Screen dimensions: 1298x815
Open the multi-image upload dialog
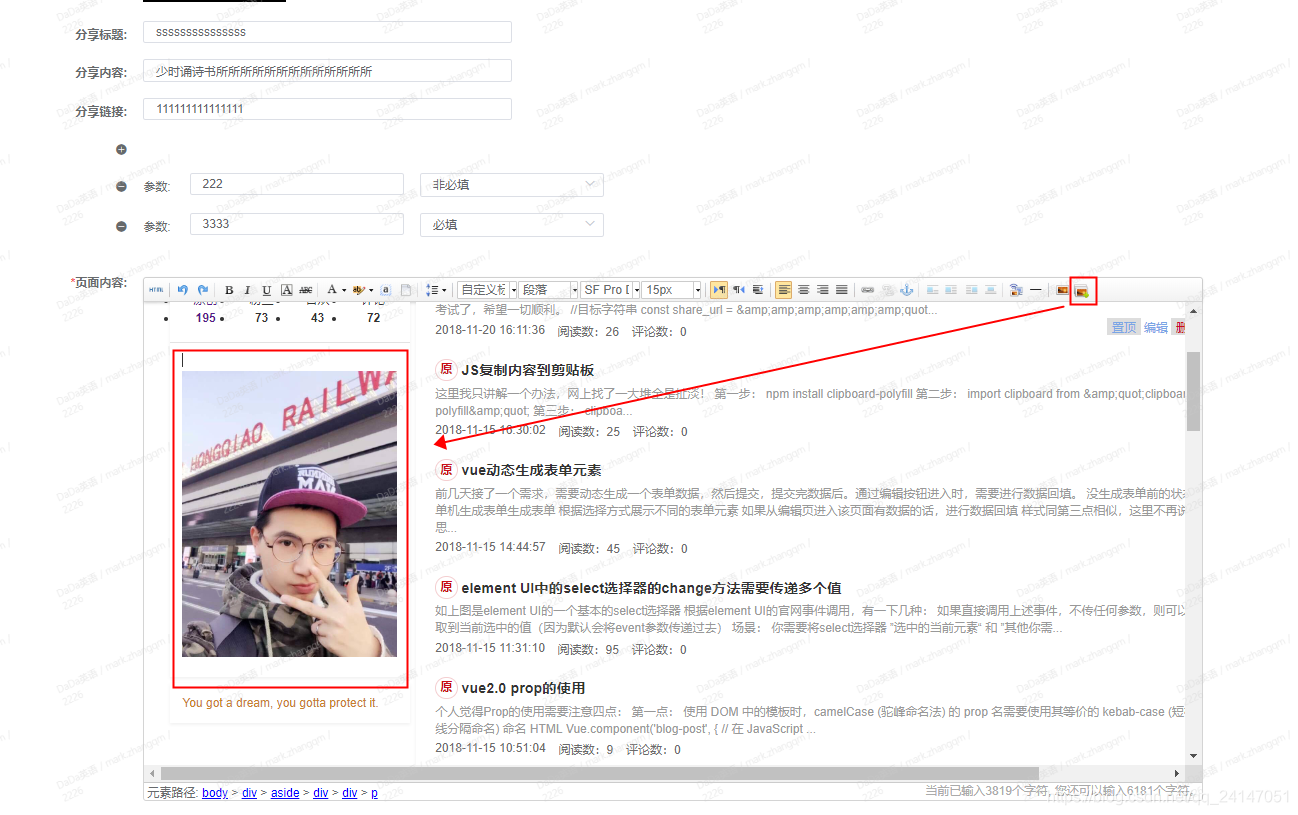point(1081,291)
